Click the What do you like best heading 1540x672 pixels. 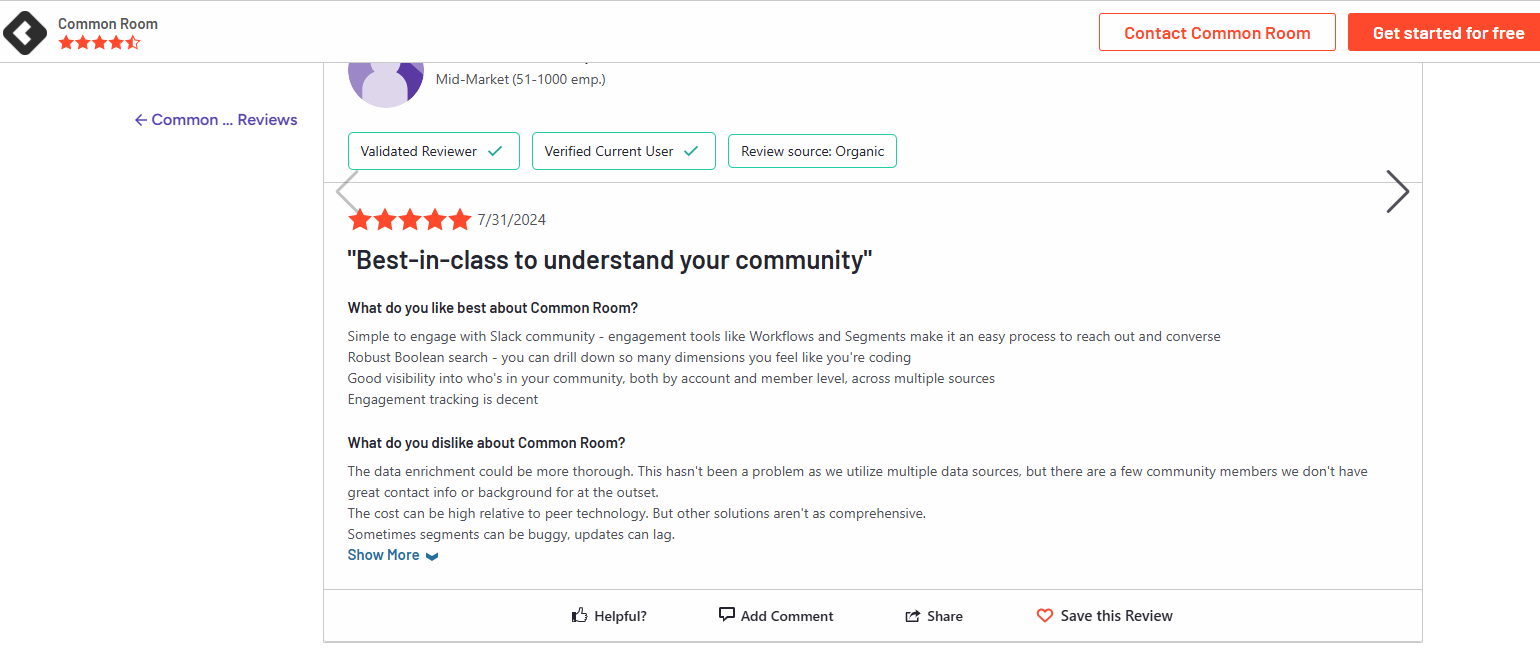[x=493, y=308]
